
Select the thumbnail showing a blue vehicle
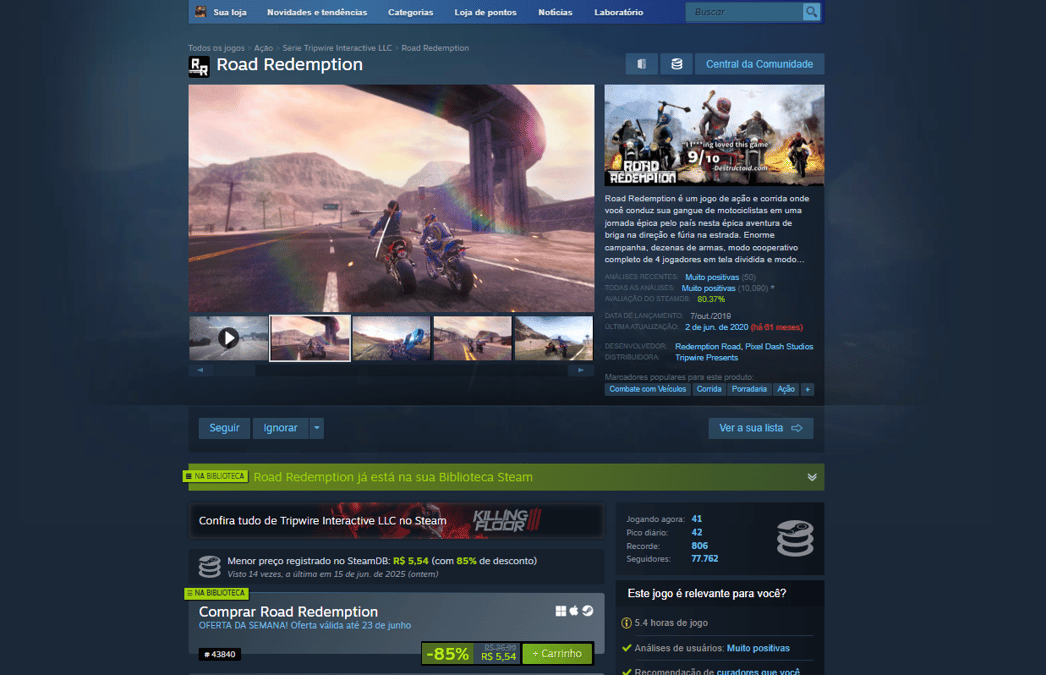point(392,338)
